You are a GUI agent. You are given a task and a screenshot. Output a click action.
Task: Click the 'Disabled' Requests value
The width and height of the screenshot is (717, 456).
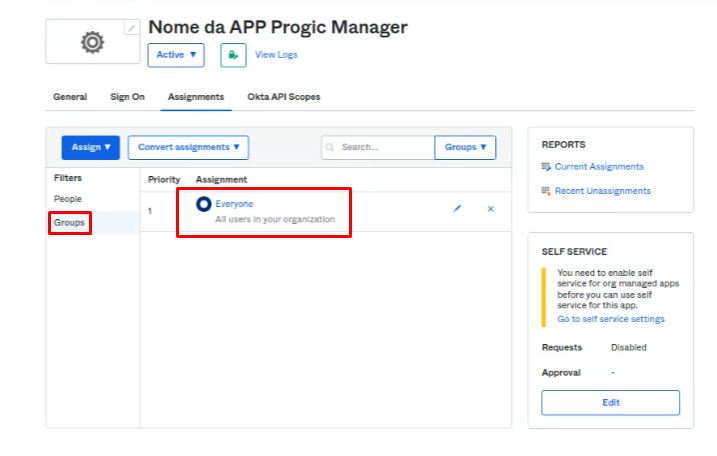tap(629, 348)
